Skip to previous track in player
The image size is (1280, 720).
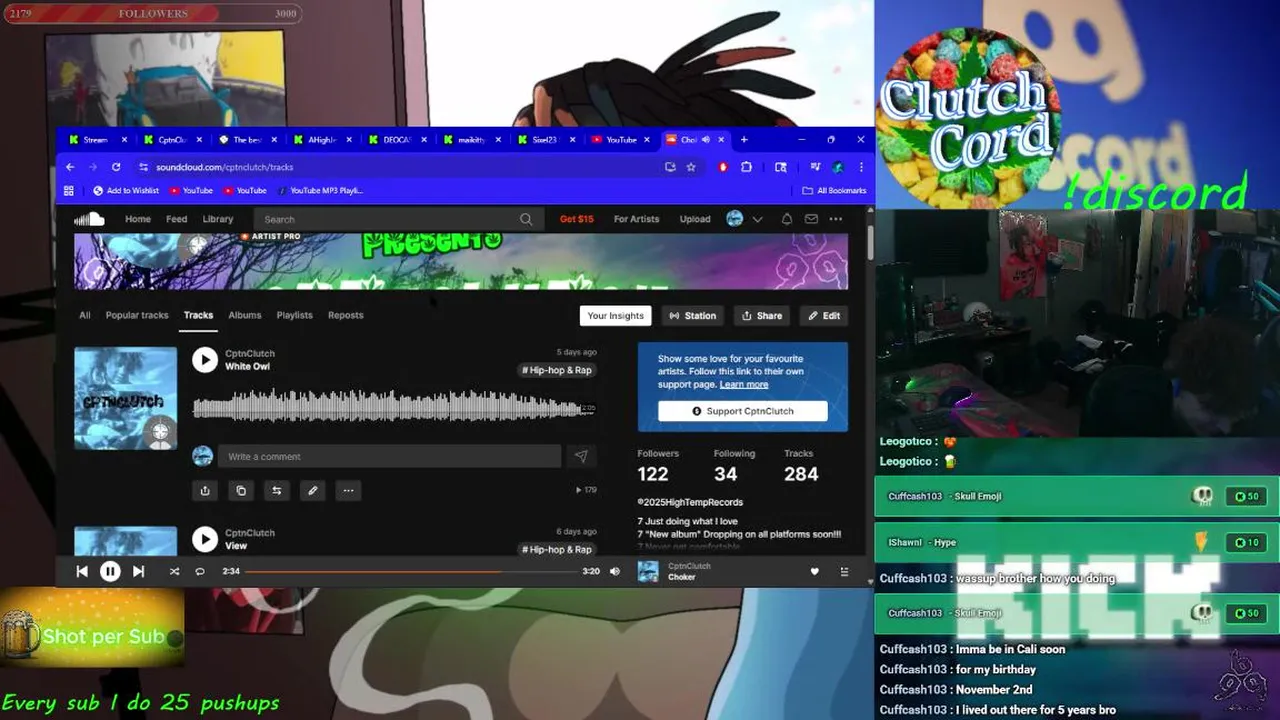(x=82, y=571)
